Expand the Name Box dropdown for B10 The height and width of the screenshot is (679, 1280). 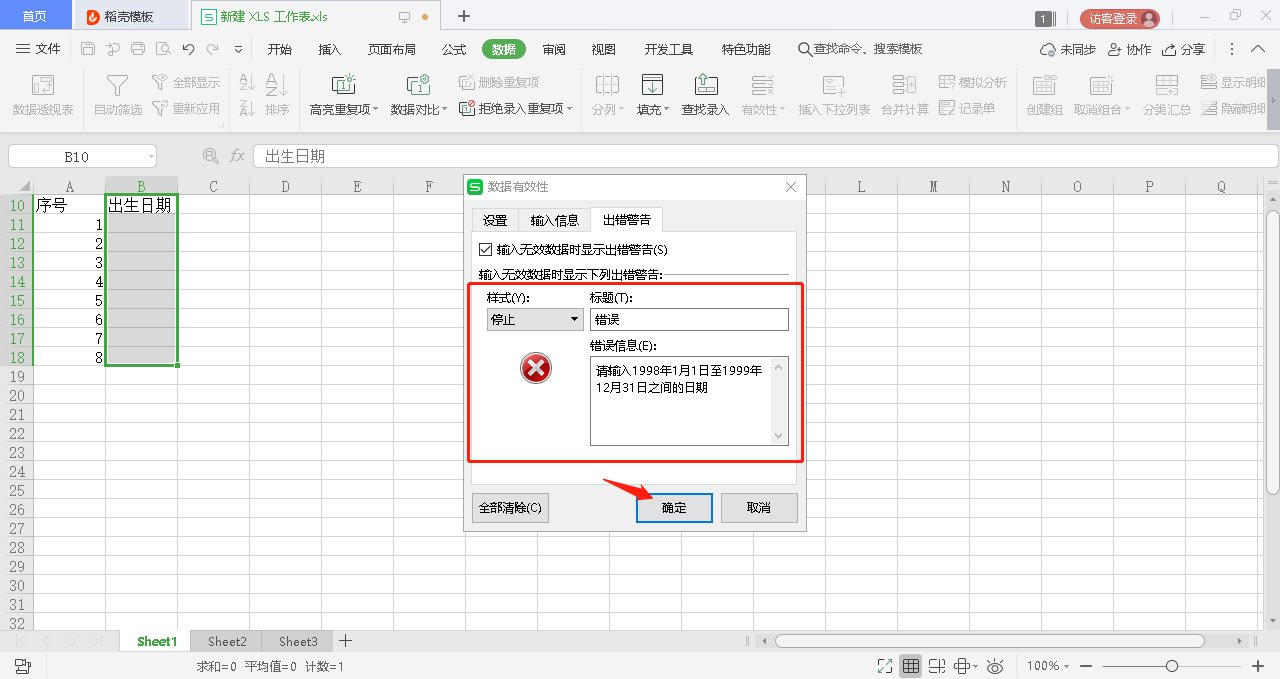tap(150, 156)
